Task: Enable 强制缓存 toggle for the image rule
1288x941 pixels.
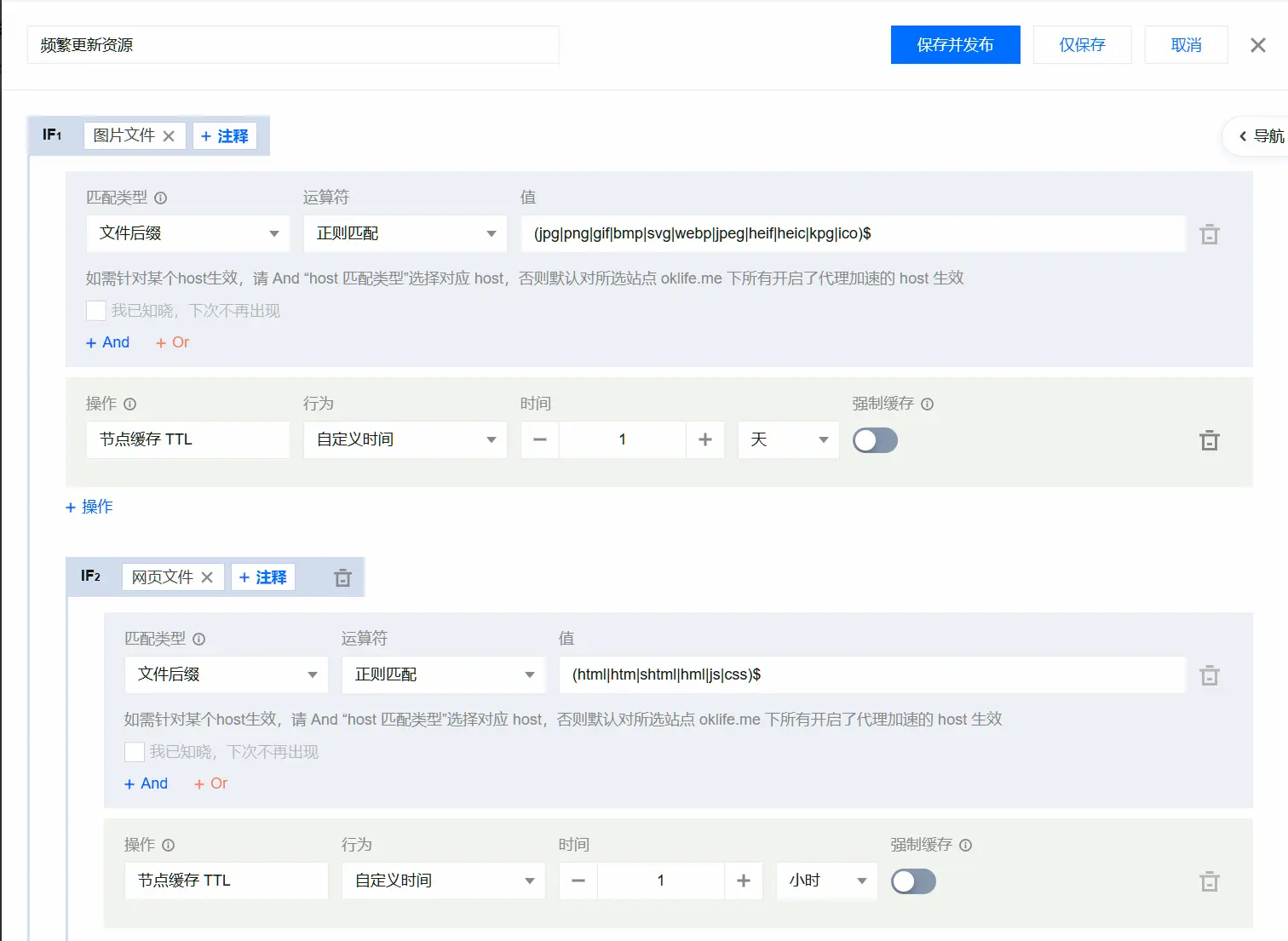Action: tap(875, 440)
